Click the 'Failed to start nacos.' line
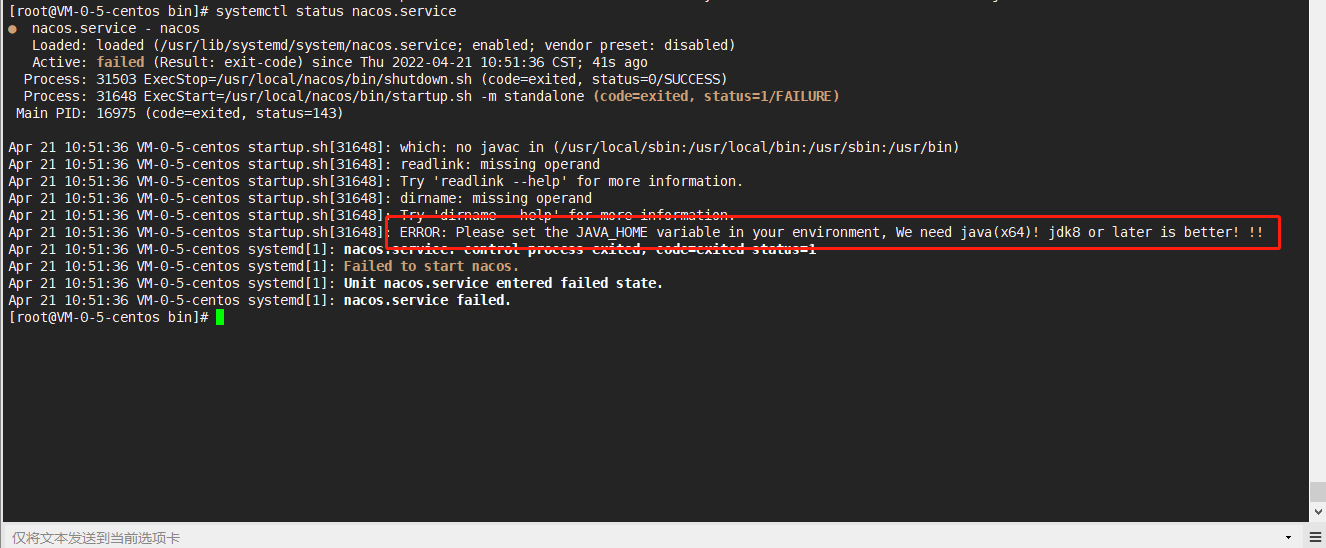 [x=431, y=266]
